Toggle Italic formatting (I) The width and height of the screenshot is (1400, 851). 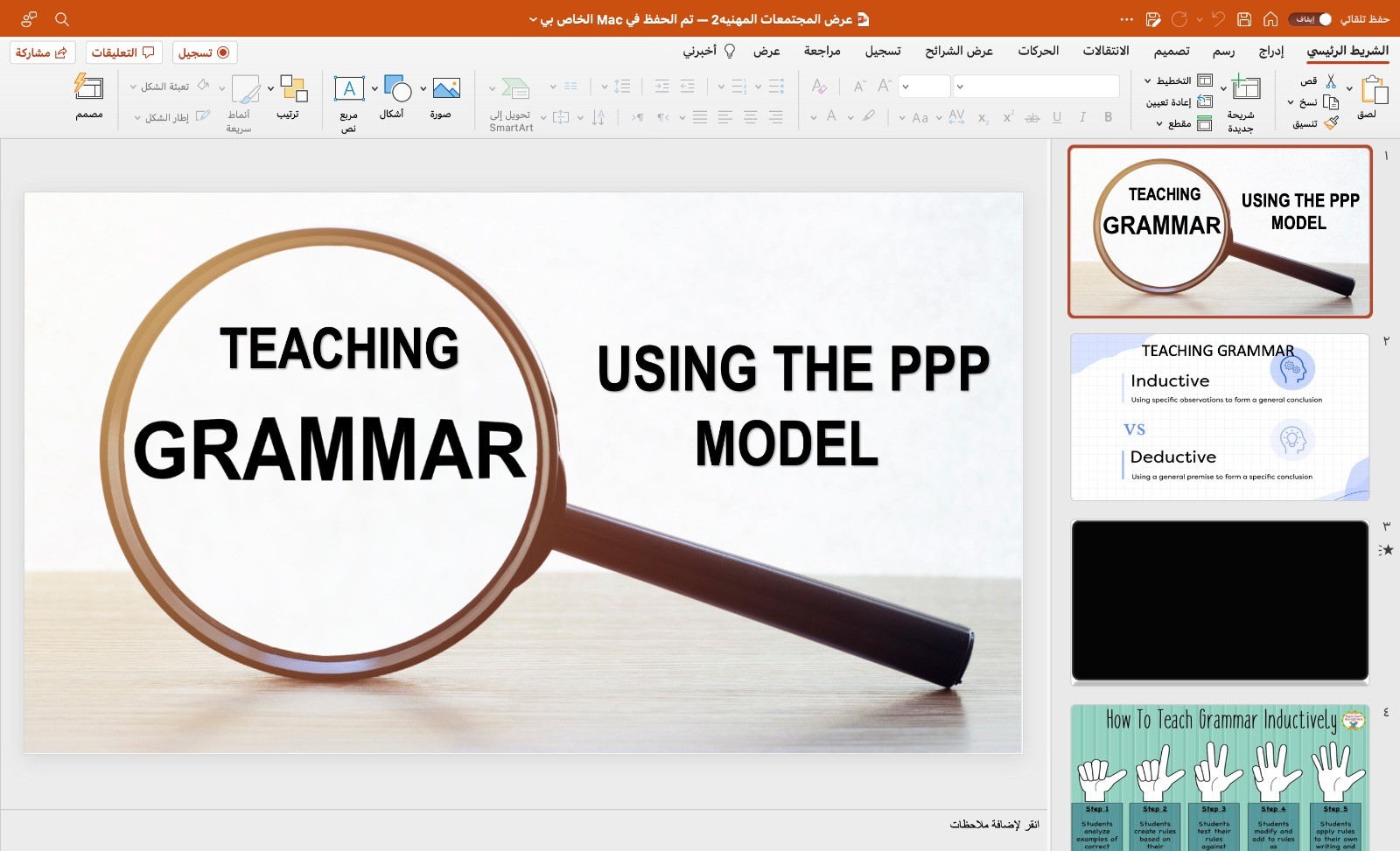click(x=1082, y=117)
